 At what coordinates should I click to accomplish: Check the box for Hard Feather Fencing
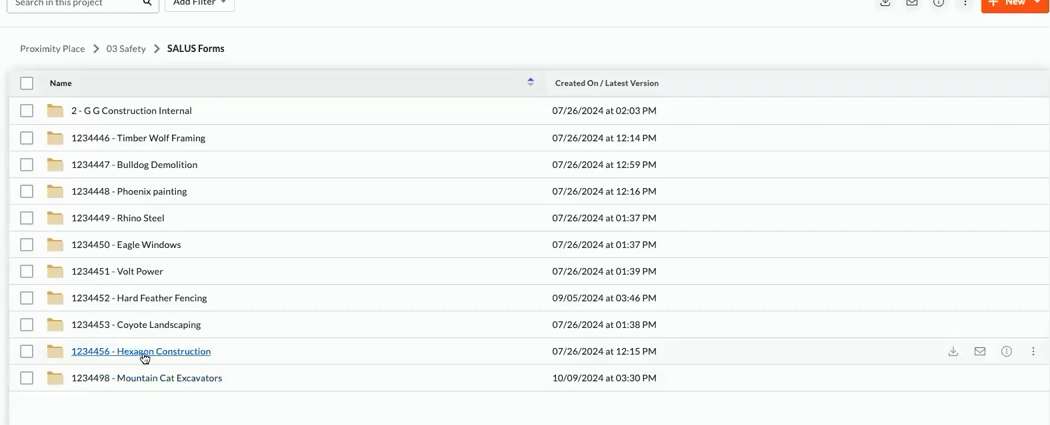[x=27, y=298]
